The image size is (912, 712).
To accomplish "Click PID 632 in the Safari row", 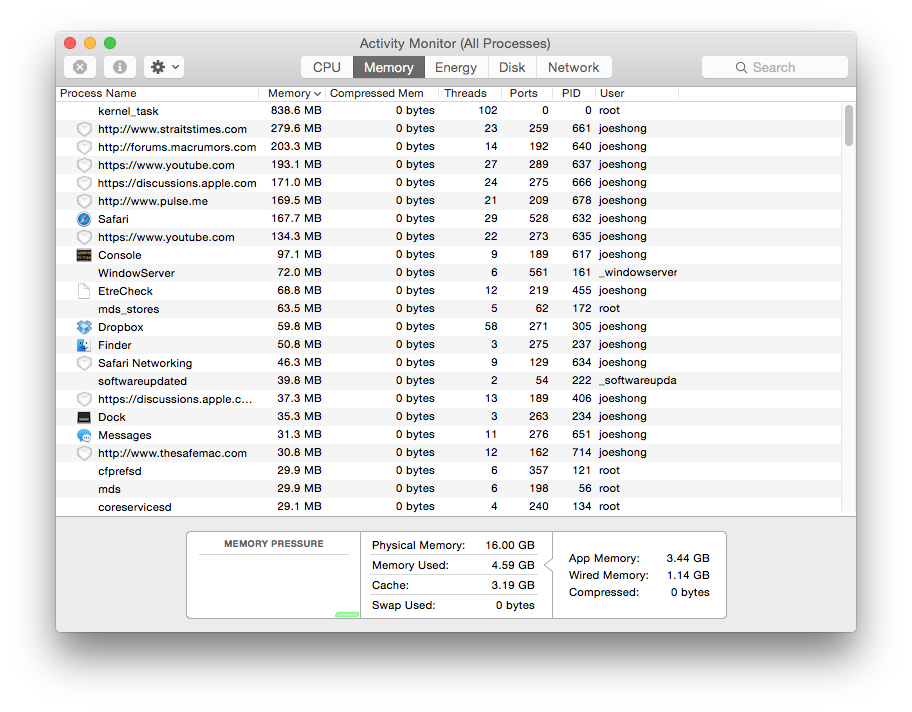I will (581, 218).
